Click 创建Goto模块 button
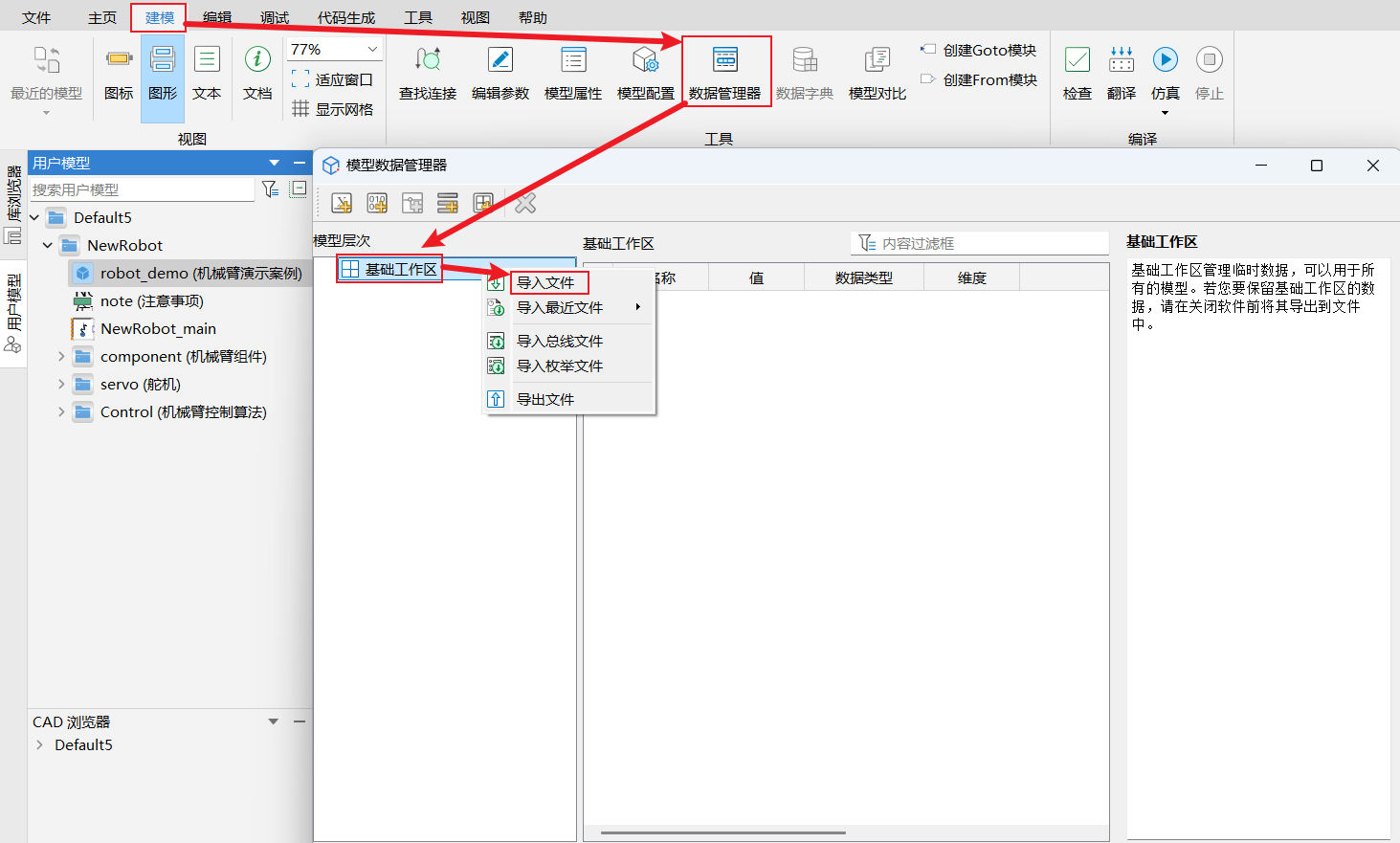Viewport: 1400px width, 843px height. [x=979, y=50]
